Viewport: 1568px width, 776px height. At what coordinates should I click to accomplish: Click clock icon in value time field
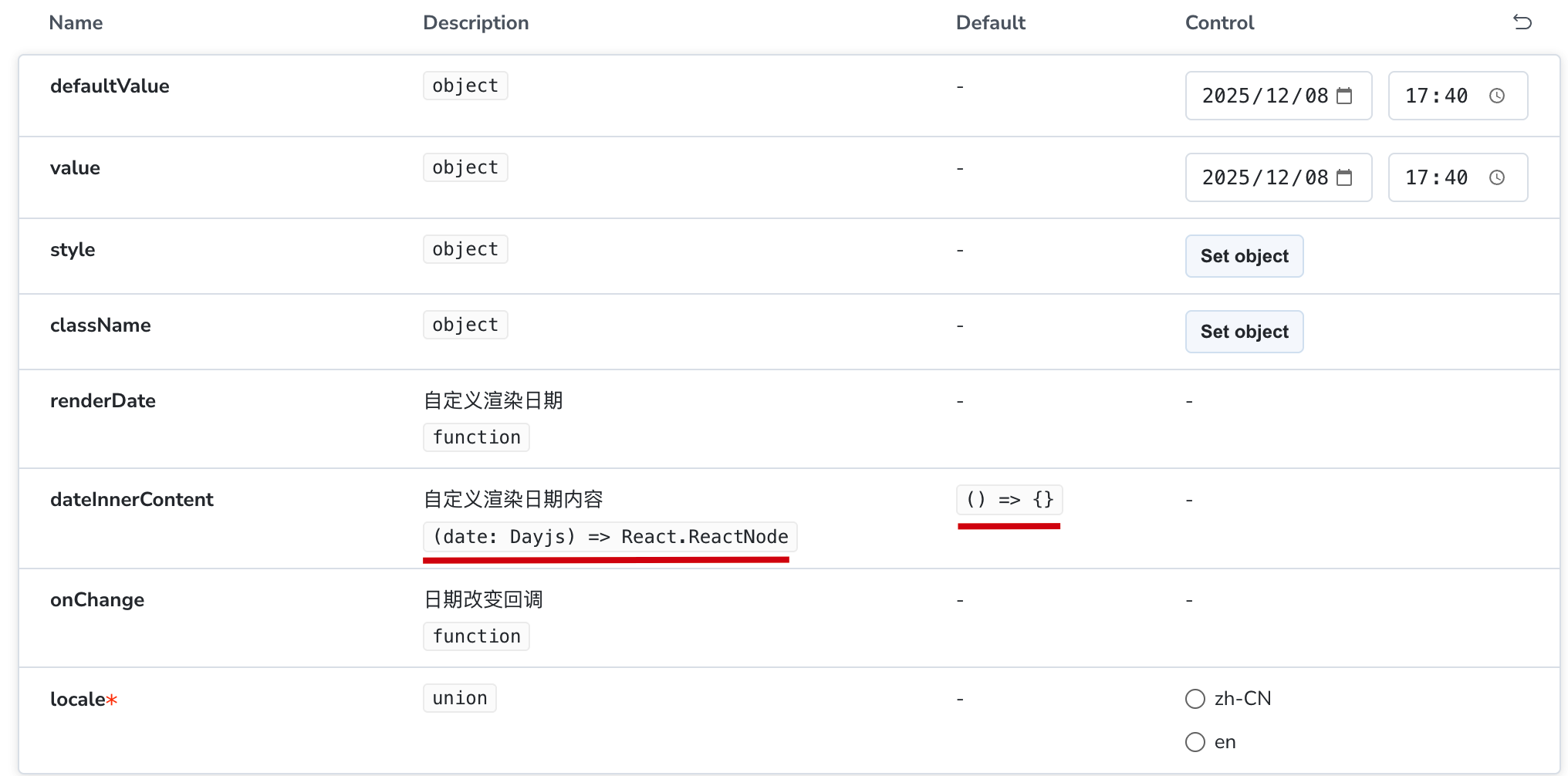pyautogui.click(x=1497, y=177)
